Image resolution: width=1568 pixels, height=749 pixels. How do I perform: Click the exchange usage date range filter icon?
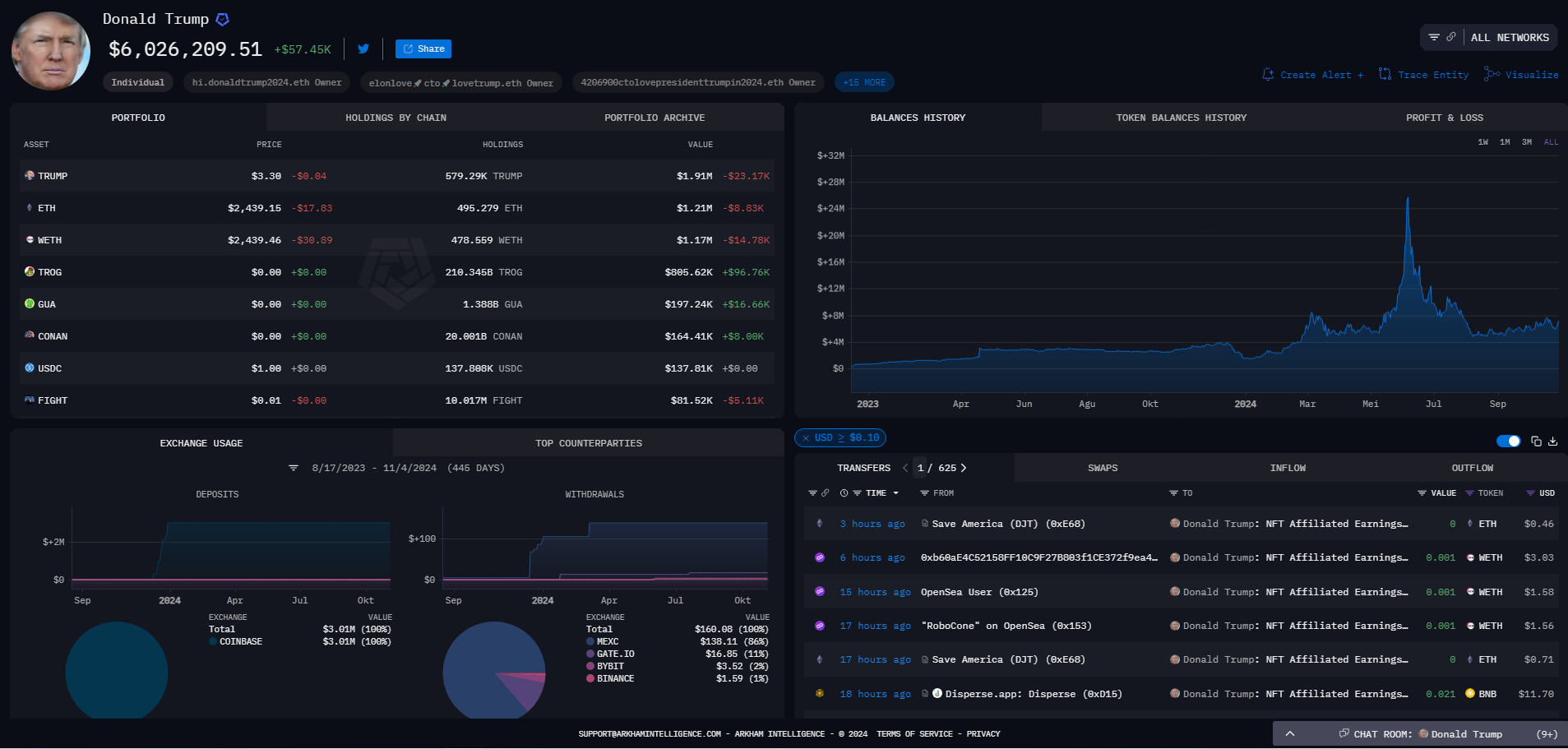click(x=294, y=468)
